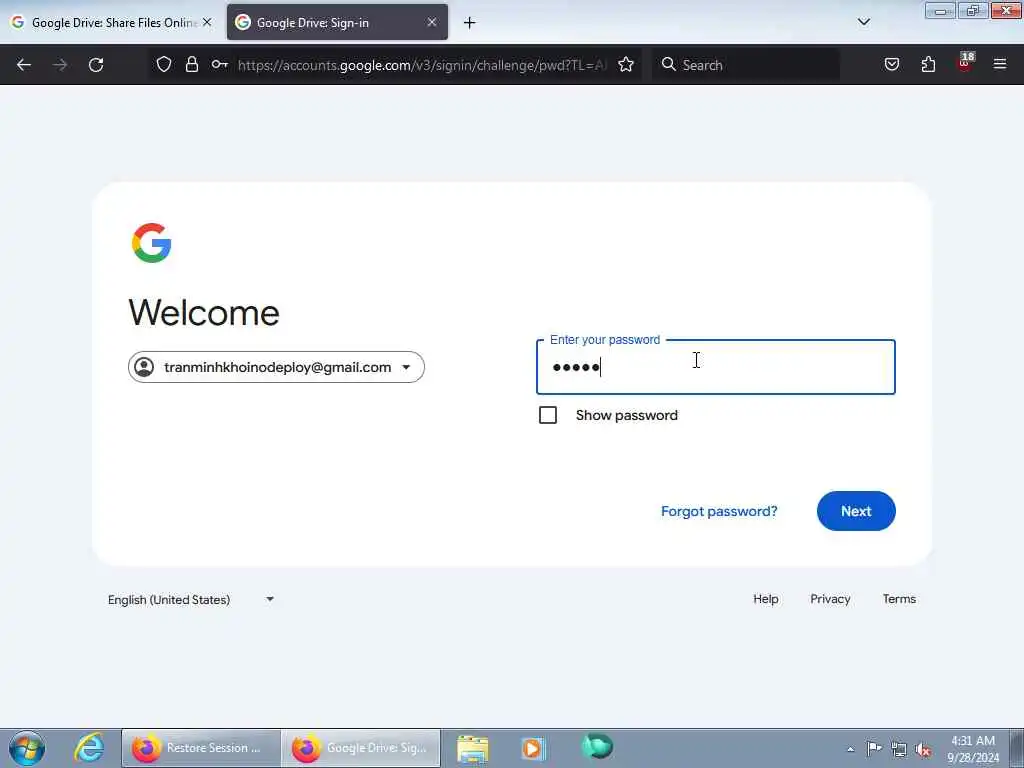The width and height of the screenshot is (1024, 768).
Task: Save page to Pocket
Action: click(891, 64)
